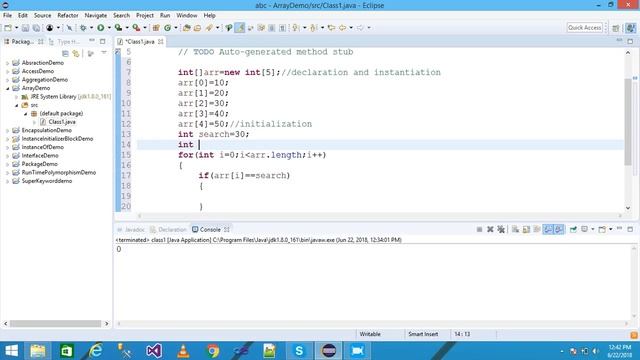Open the Debug button dropdown arrow

coord(91,28)
